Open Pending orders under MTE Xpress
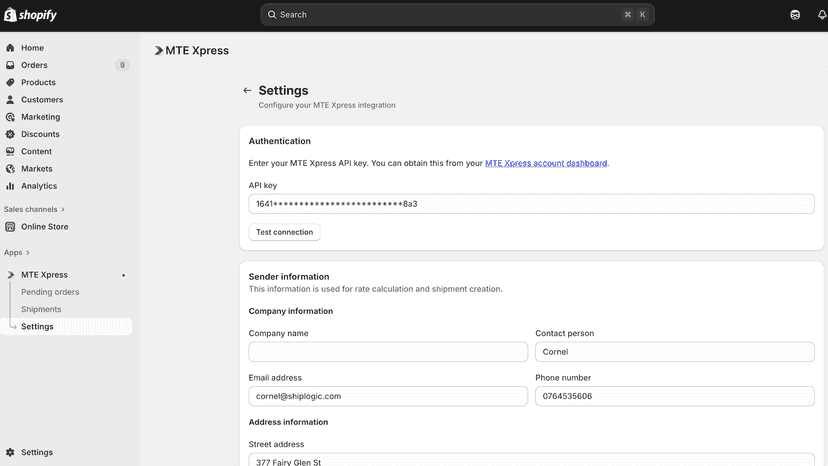This screenshot has width=828, height=466. tap(50, 292)
